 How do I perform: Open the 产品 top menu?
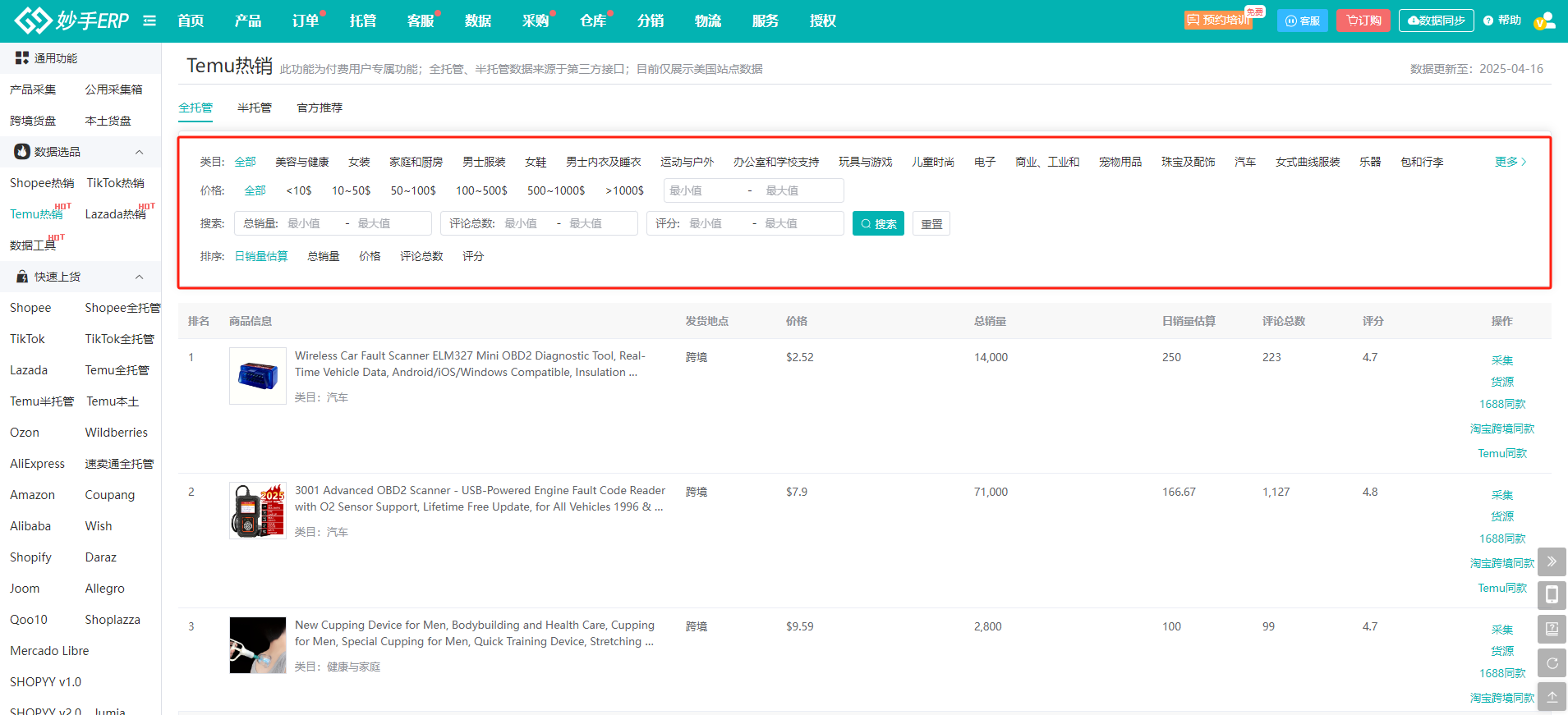coord(248,21)
